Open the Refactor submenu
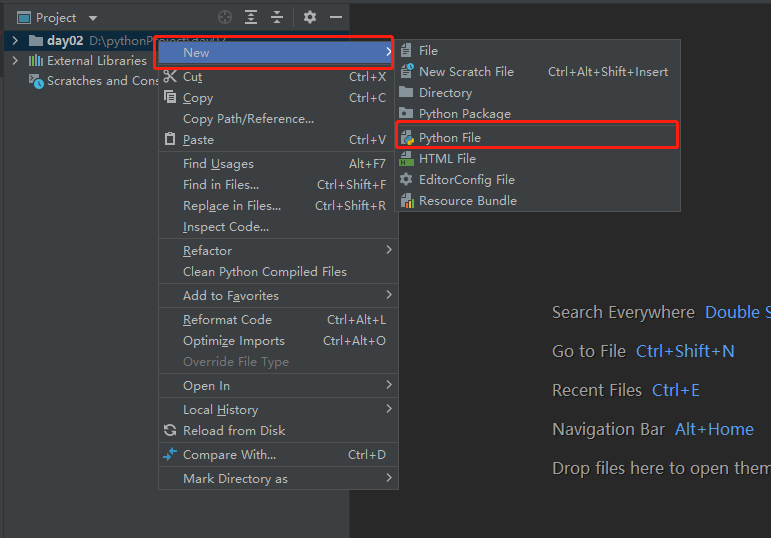 click(x=207, y=251)
